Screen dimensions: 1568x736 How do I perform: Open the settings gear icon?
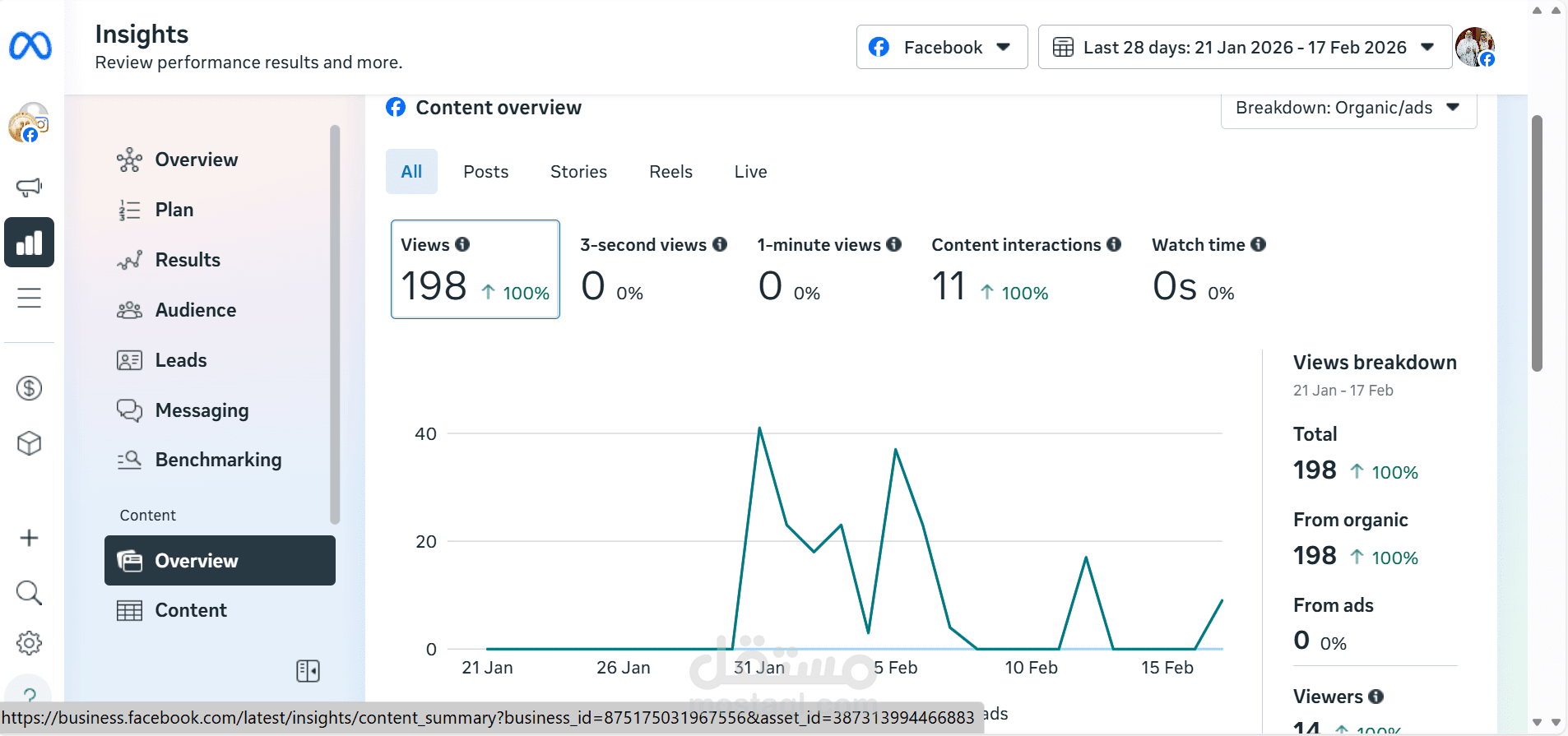(30, 643)
